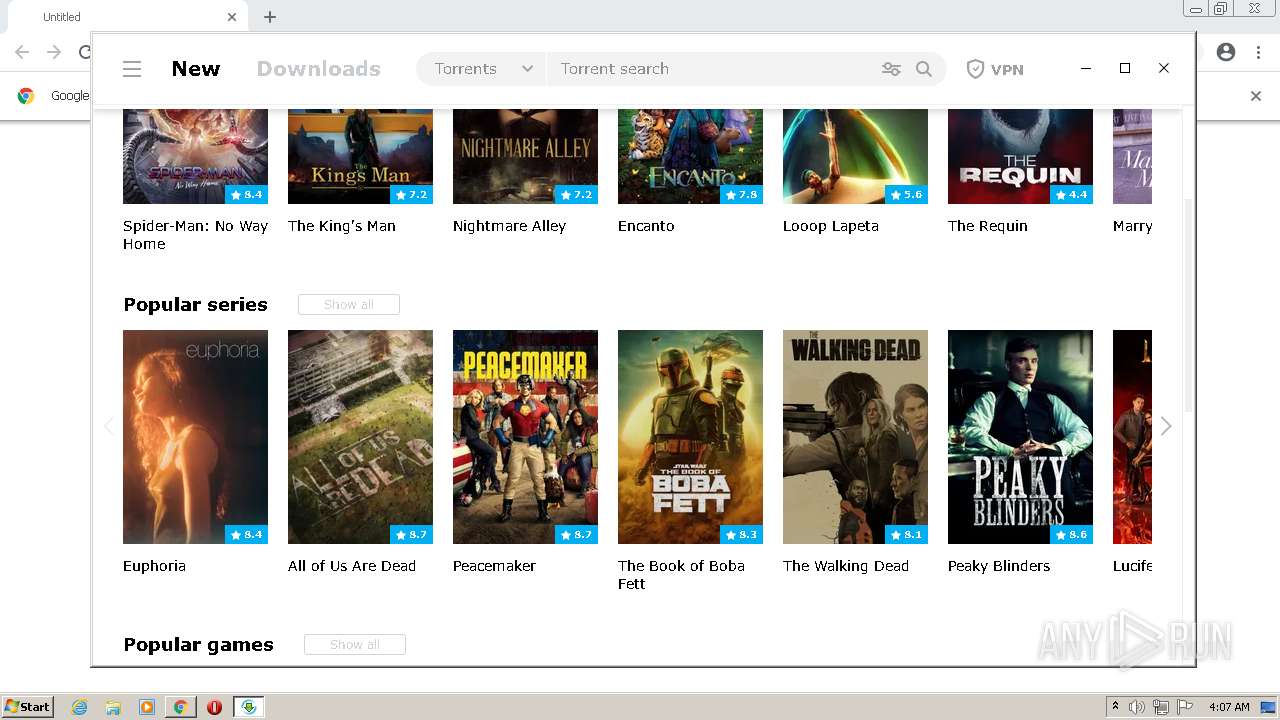Click the magnifier search icon

(924, 69)
